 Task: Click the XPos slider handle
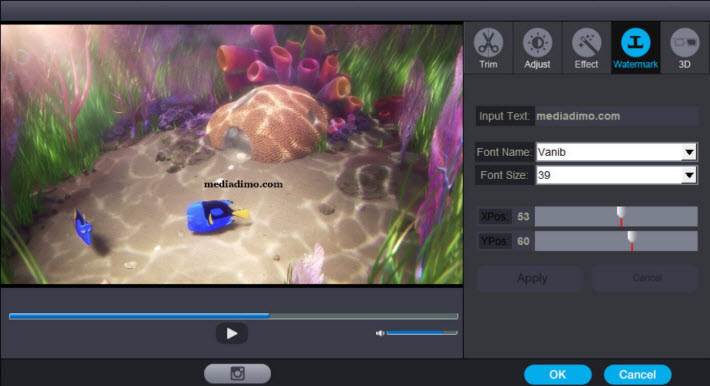pyautogui.click(x=621, y=216)
